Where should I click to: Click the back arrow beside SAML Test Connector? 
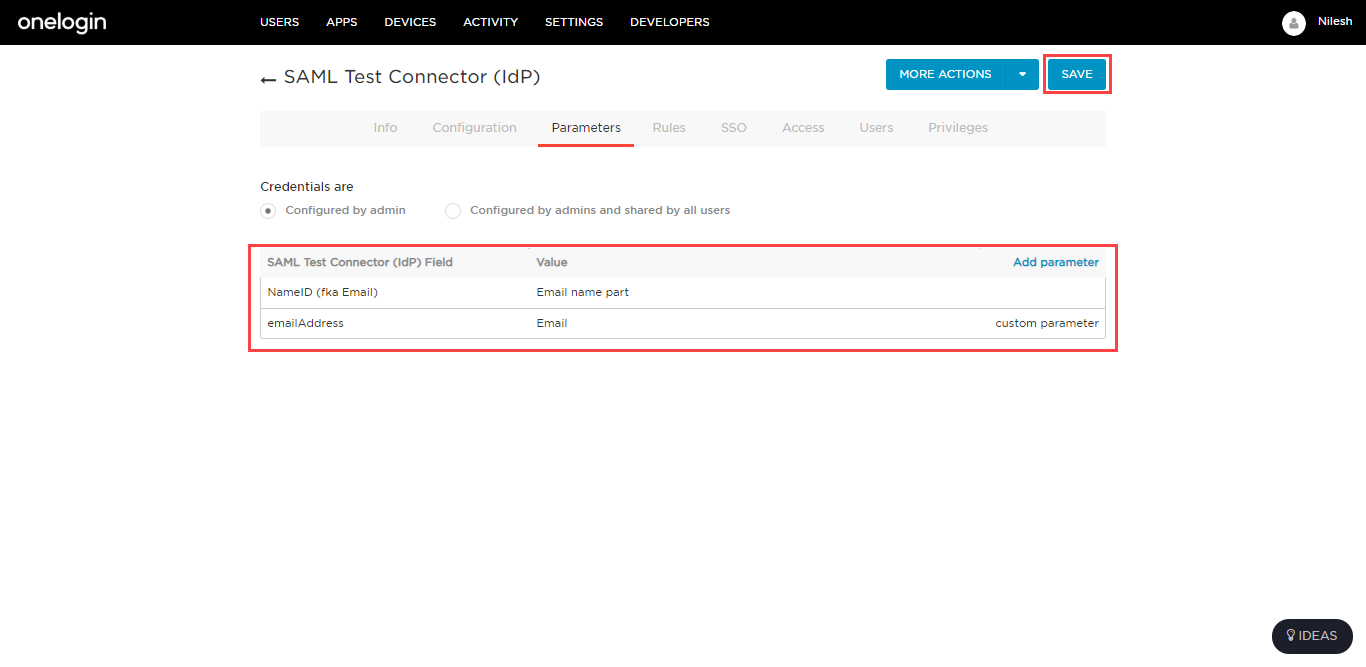(268, 79)
